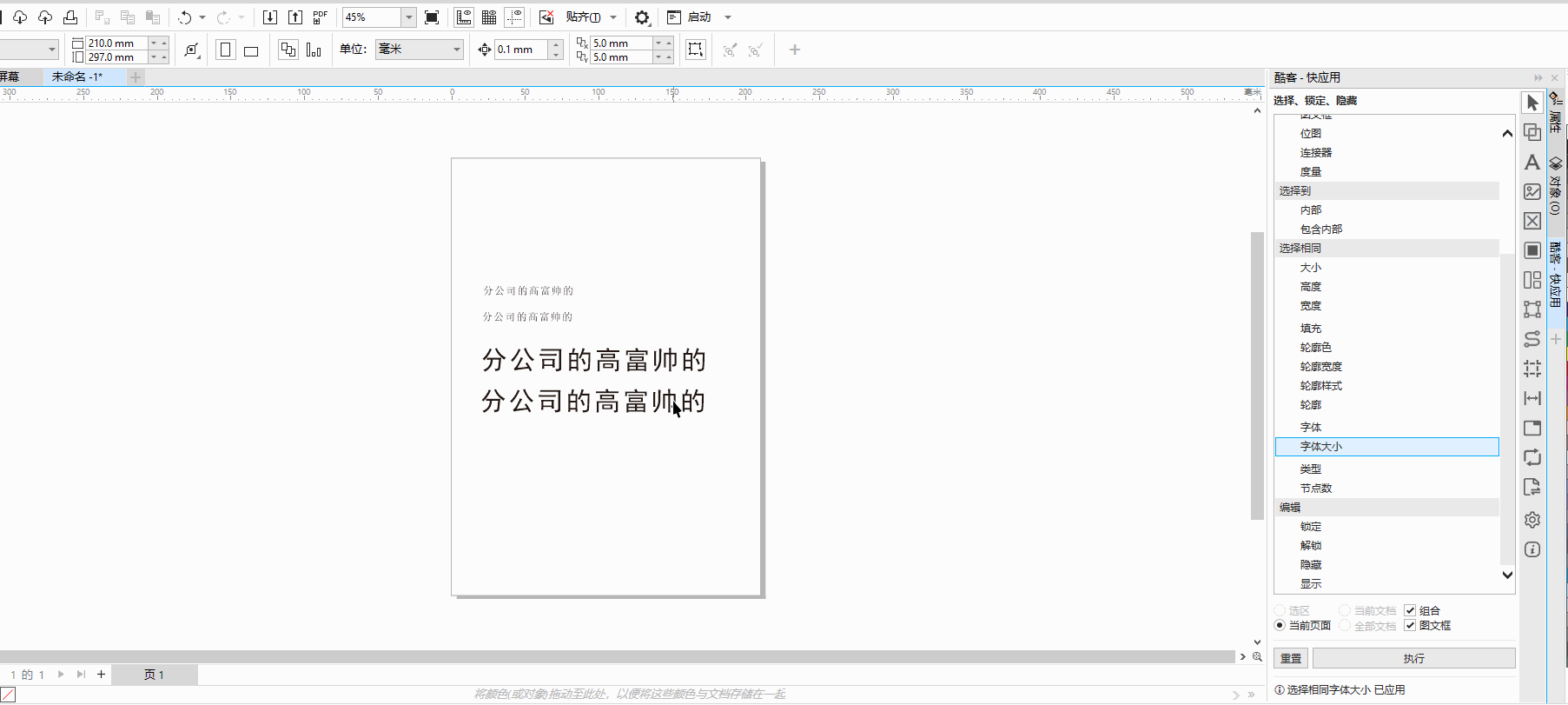Image resolution: width=1568 pixels, height=705 pixels.
Task: Click the letter A text icon in panel
Action: click(1532, 163)
